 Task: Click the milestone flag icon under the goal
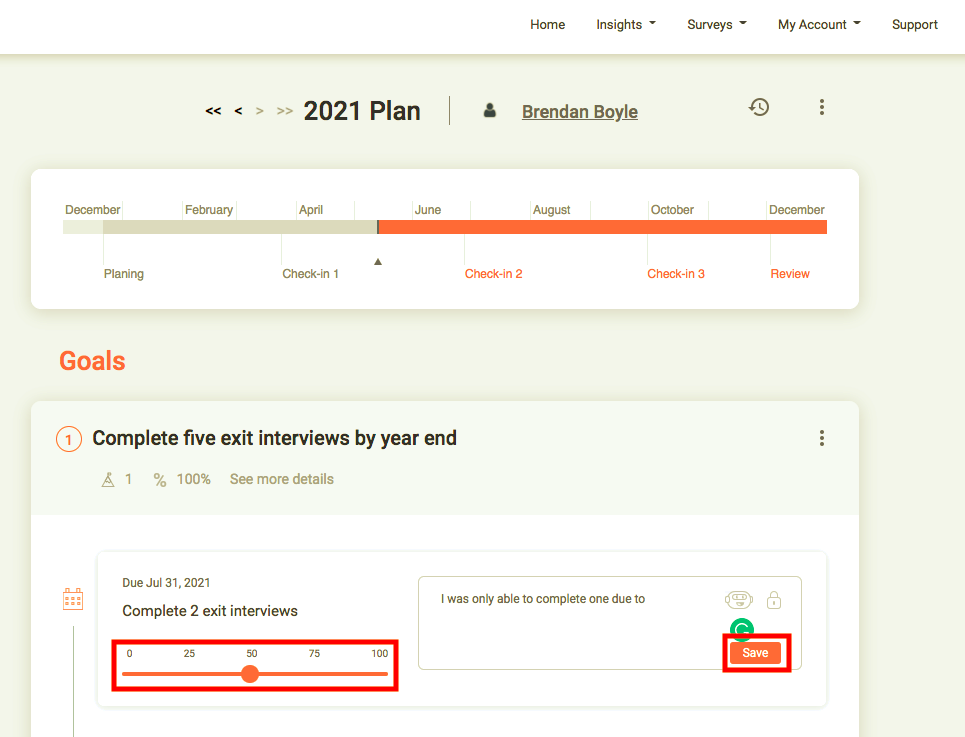pos(108,479)
